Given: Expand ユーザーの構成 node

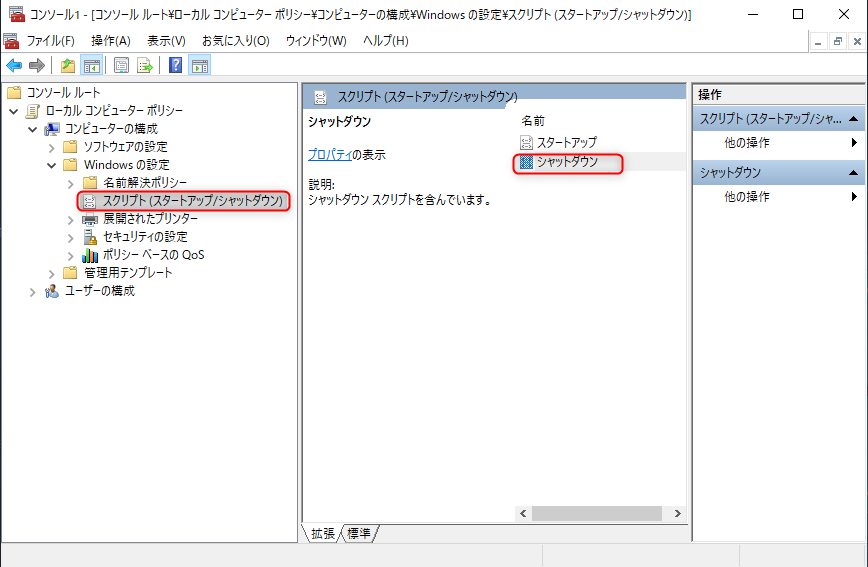Looking at the screenshot, I should pos(33,292).
